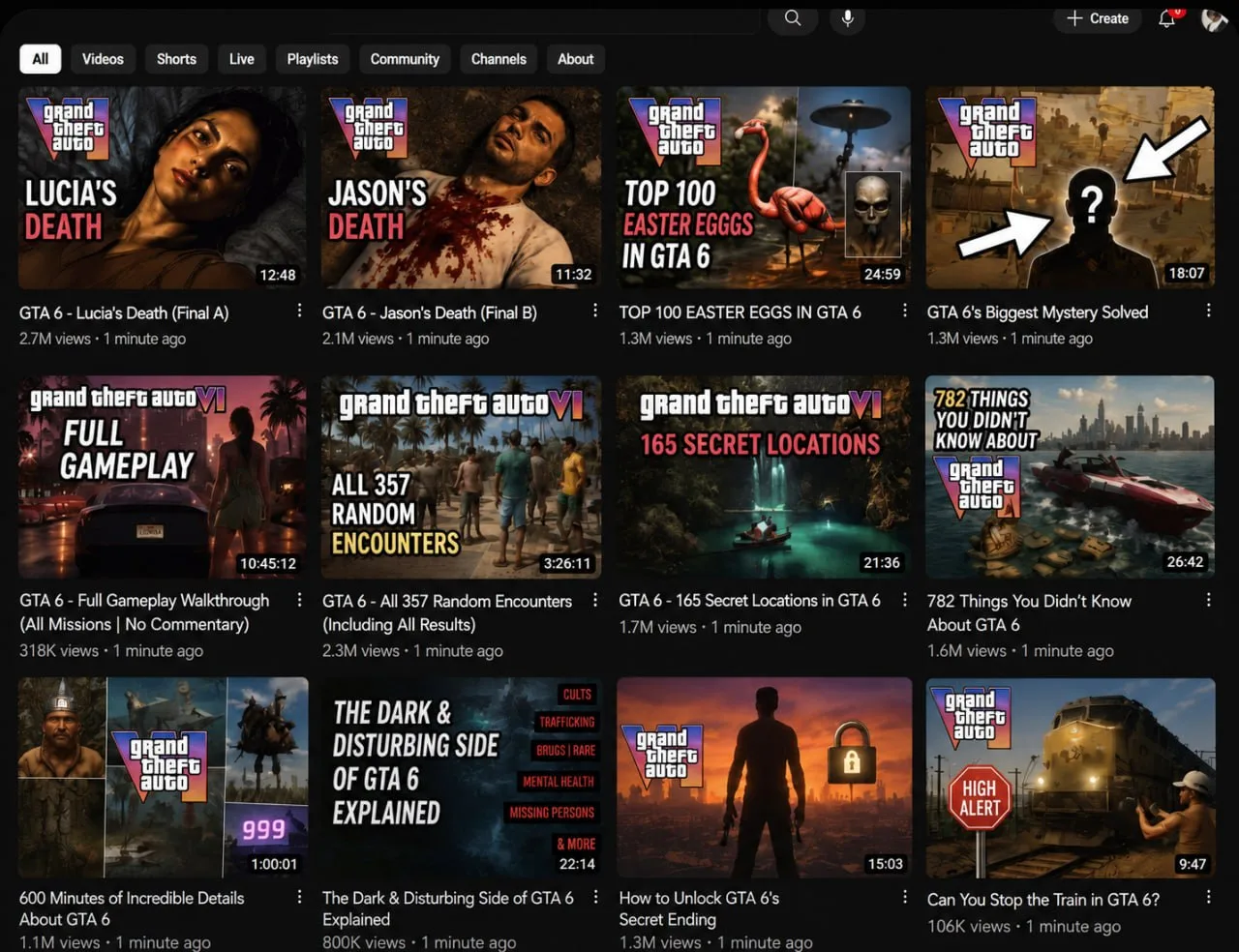This screenshot has width=1239, height=952.
Task: Open three-dot menu for GTA 6's Biggest Mystery Solved
Action: (1208, 311)
